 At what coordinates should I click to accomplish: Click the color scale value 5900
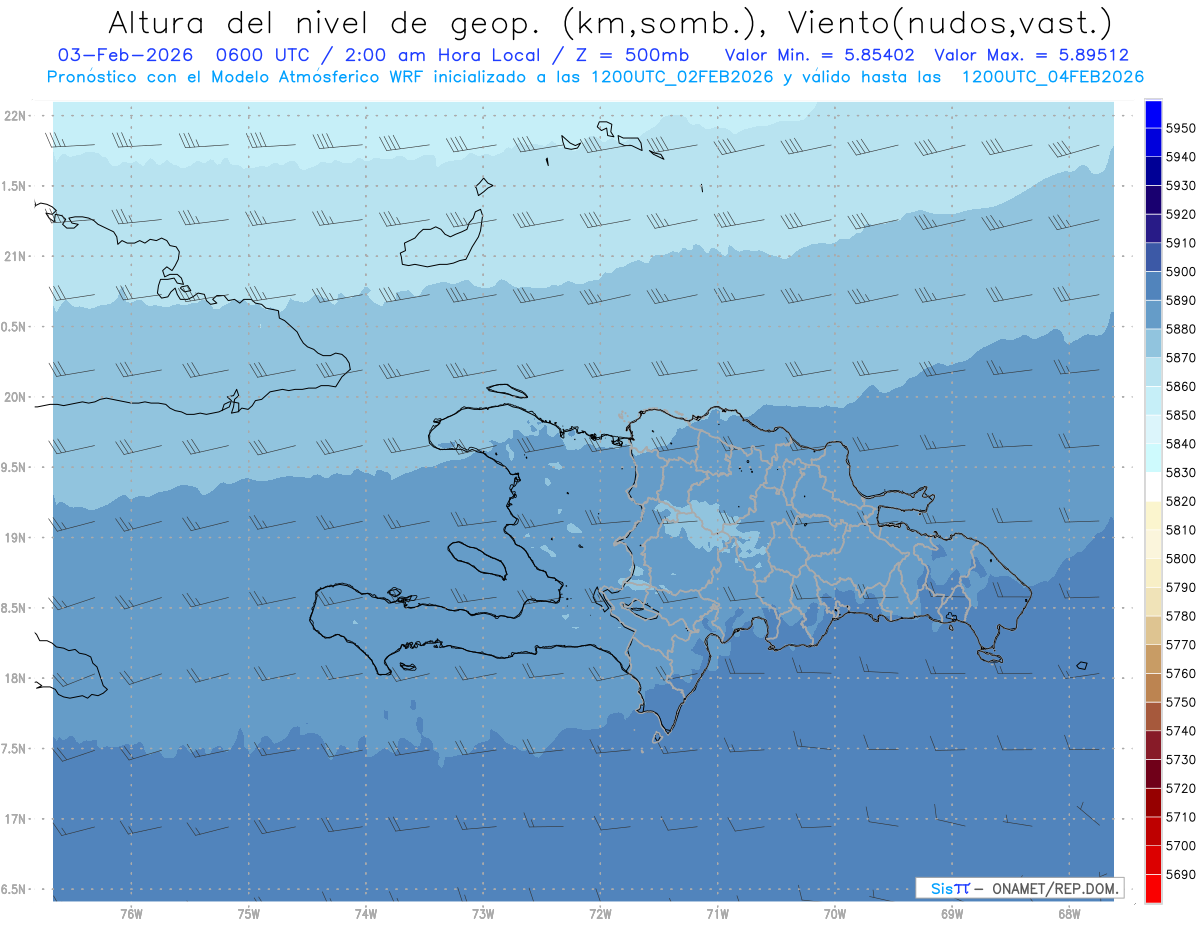tap(1180, 272)
